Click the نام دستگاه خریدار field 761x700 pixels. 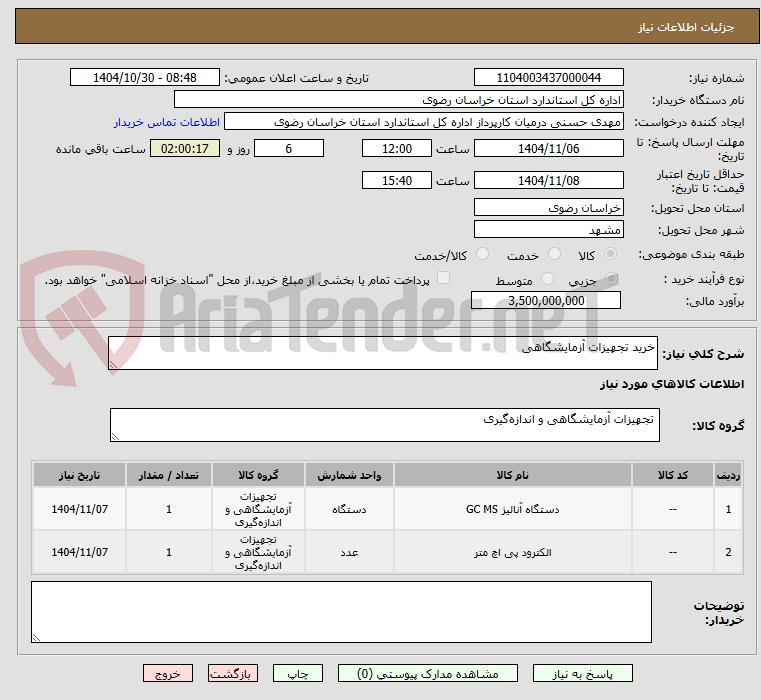pyautogui.click(x=398, y=100)
